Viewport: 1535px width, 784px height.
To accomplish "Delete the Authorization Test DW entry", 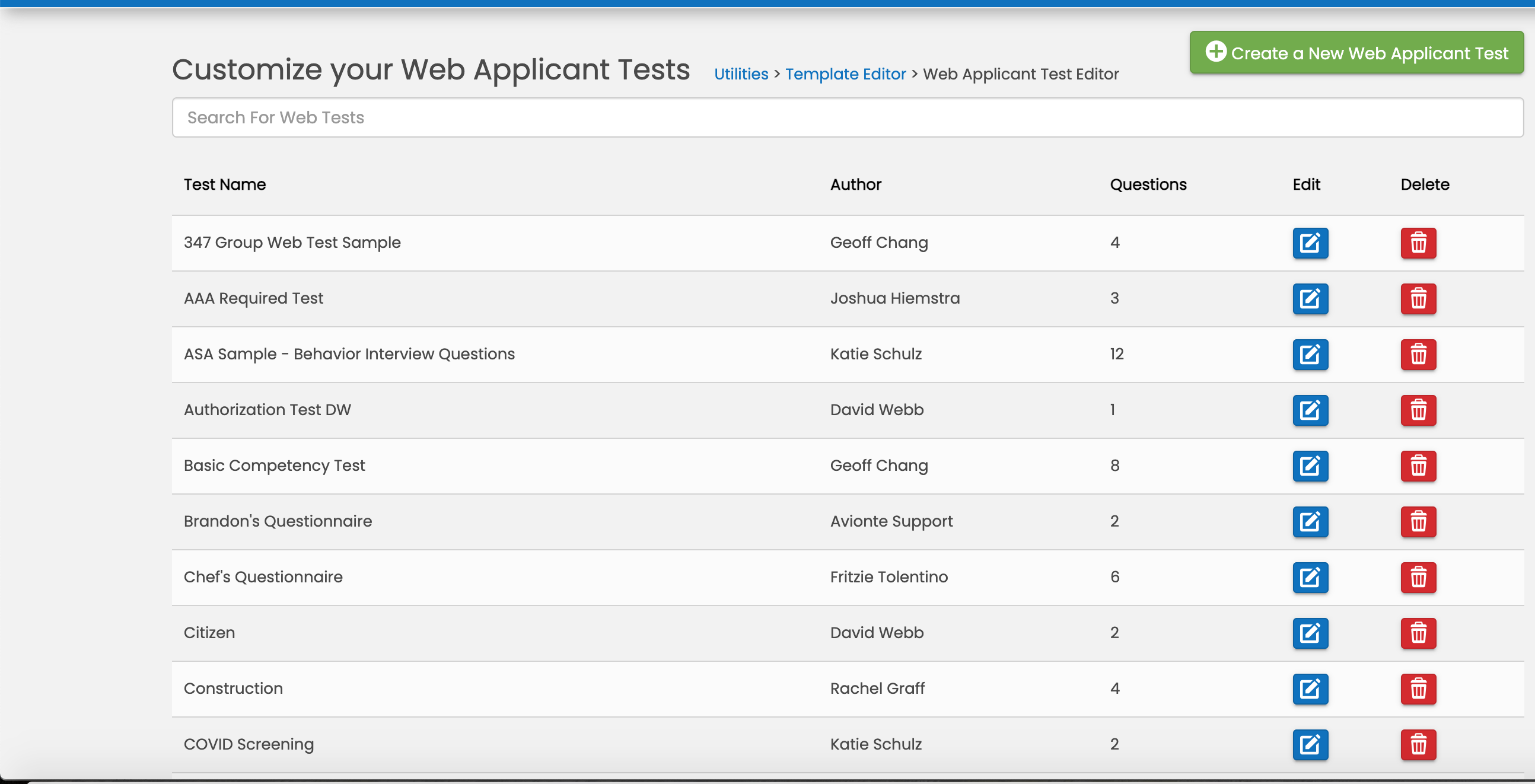I will (x=1418, y=410).
